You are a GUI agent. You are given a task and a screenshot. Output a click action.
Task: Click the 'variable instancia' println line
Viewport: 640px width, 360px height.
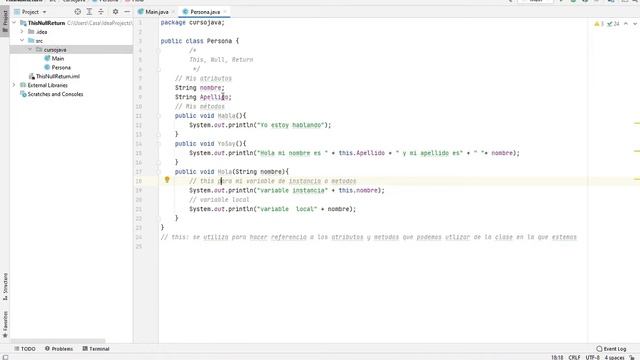click(x=287, y=190)
